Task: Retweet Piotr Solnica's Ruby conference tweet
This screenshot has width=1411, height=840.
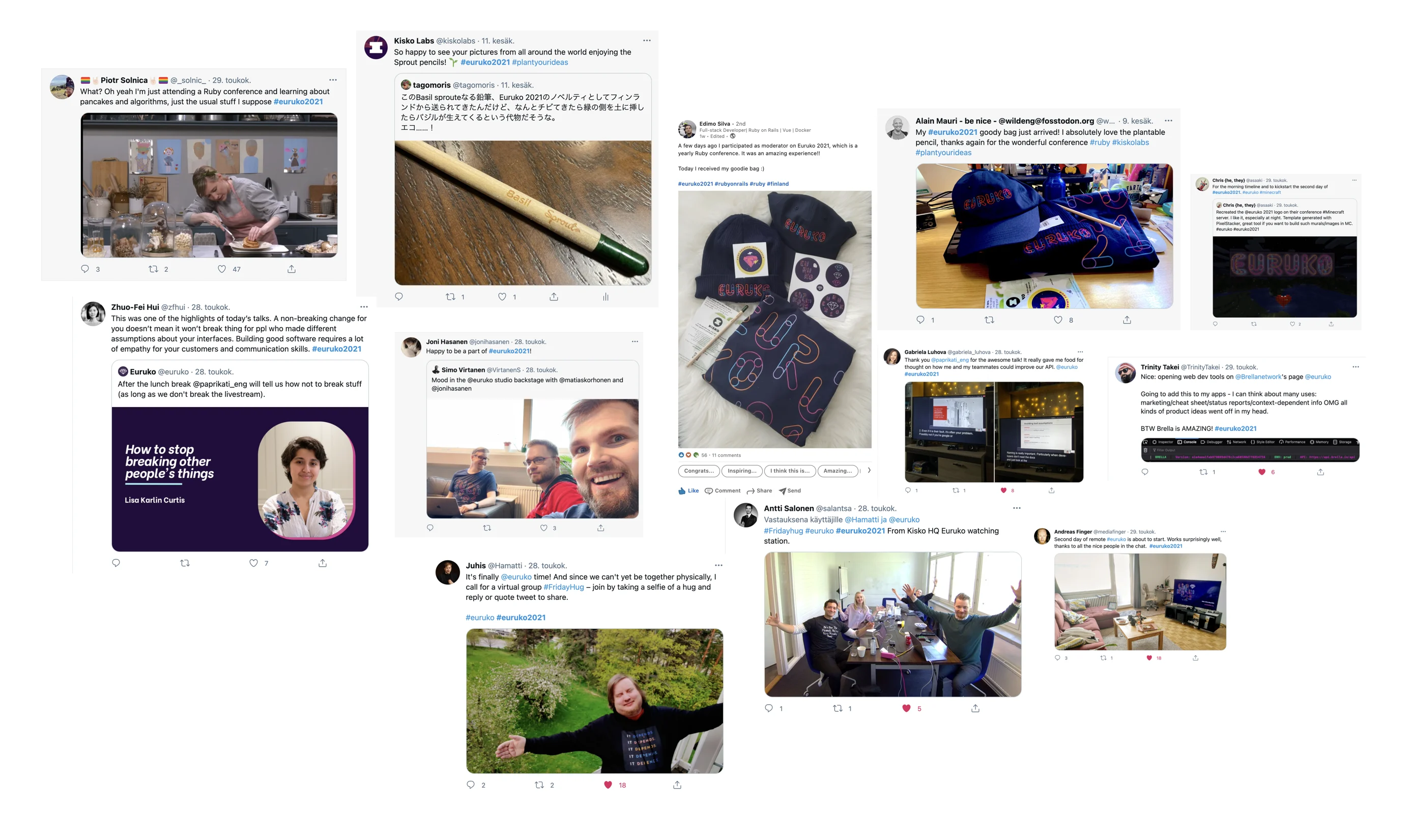Action: (x=153, y=269)
